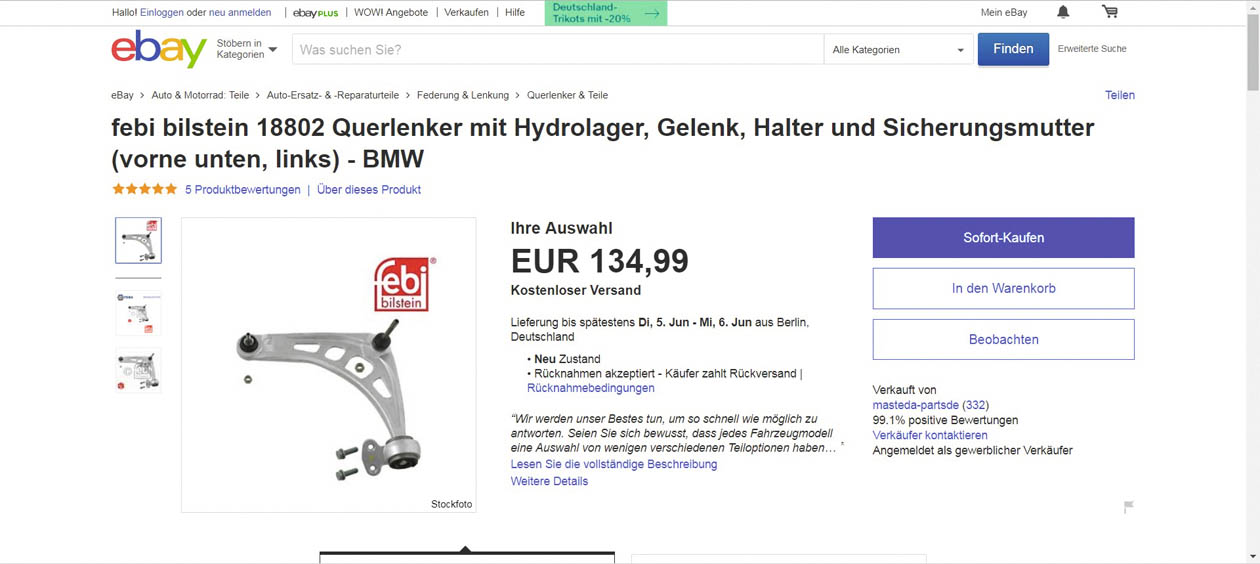Click the green Deutschland-Trikots banner arrow
The width and height of the screenshot is (1260, 564).
click(652, 13)
